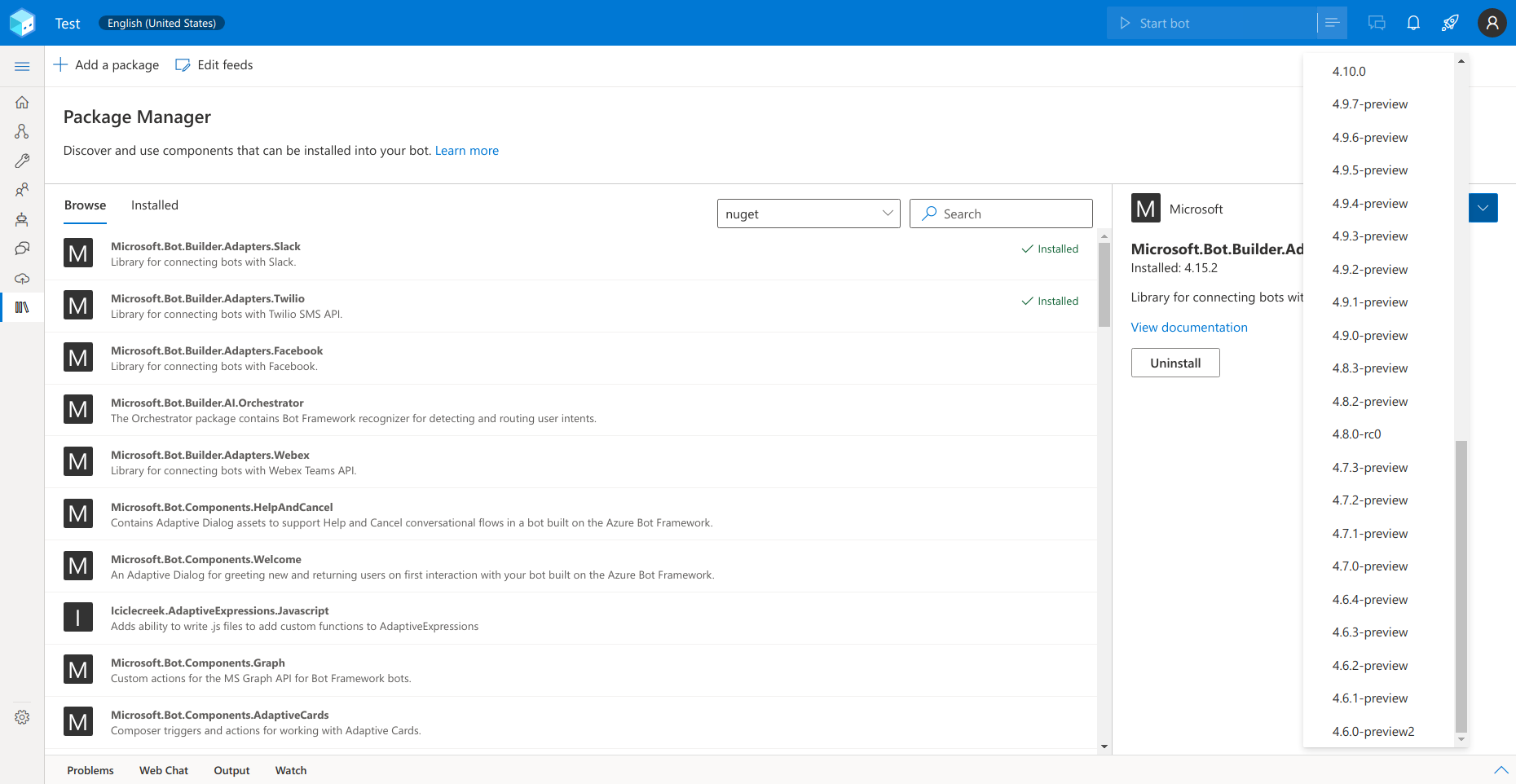
Task: Click Start bot
Action: (1211, 23)
